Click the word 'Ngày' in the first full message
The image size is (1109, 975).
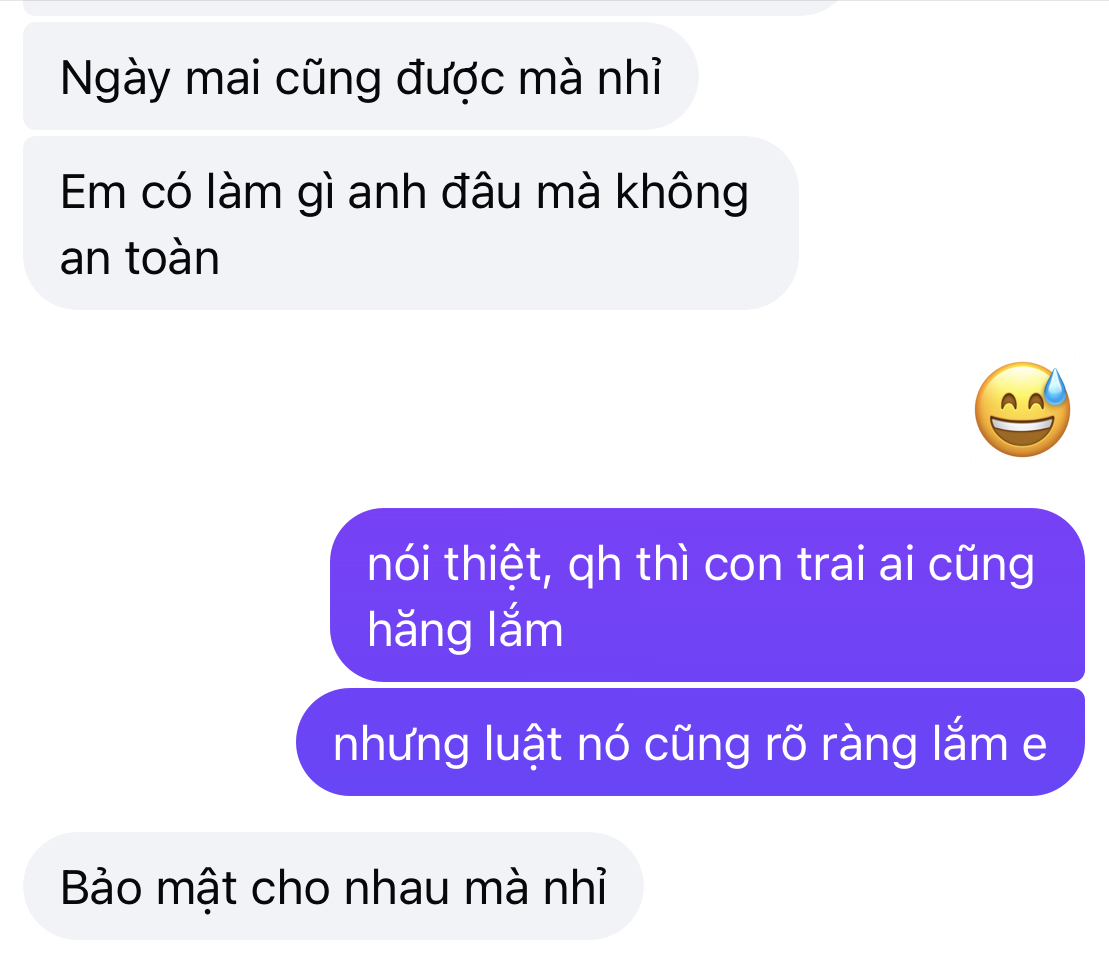click(115, 79)
